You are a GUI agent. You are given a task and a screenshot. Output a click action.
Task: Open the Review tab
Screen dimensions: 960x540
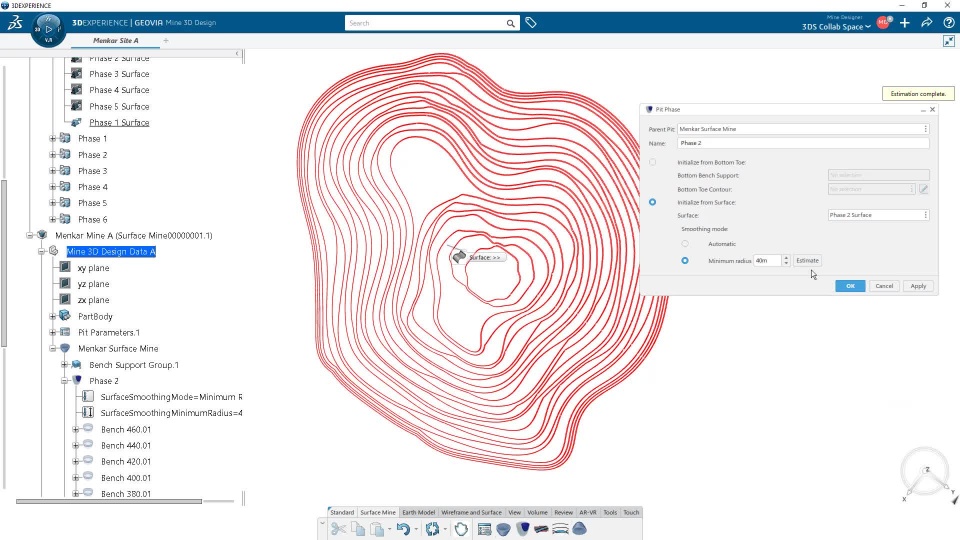[x=563, y=512]
